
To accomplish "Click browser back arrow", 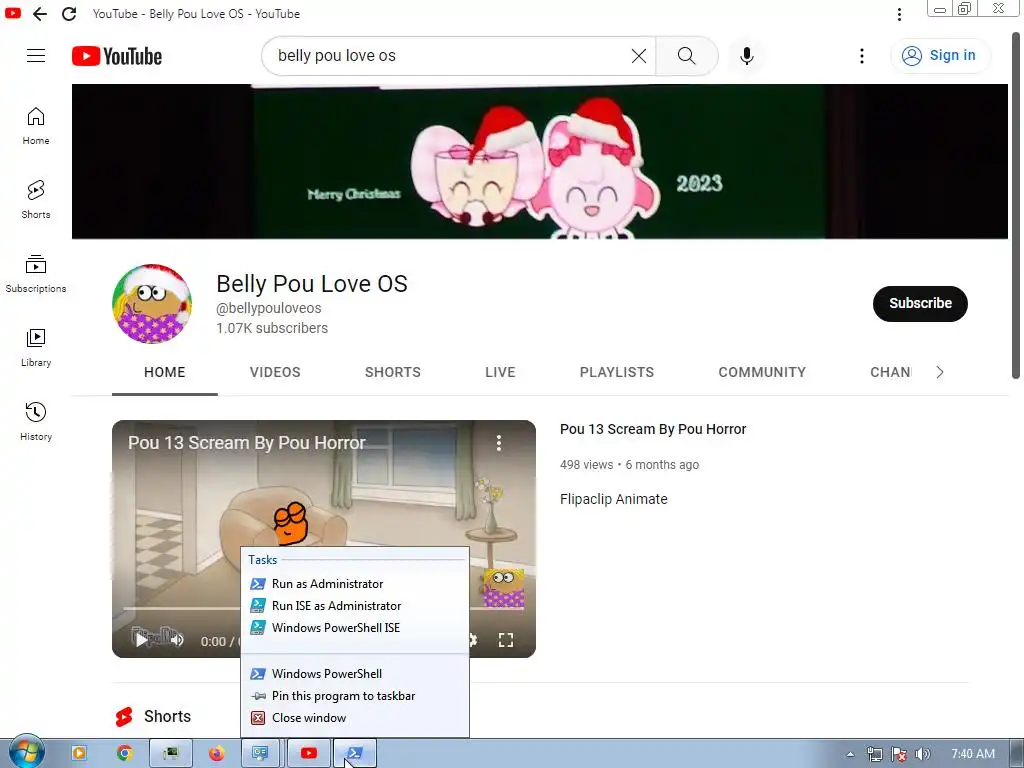I will [40, 14].
